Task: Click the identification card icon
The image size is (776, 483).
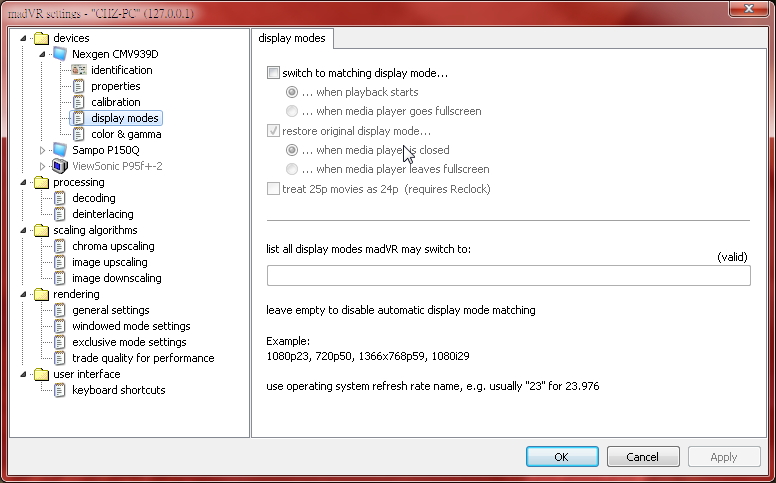Action: point(79,70)
